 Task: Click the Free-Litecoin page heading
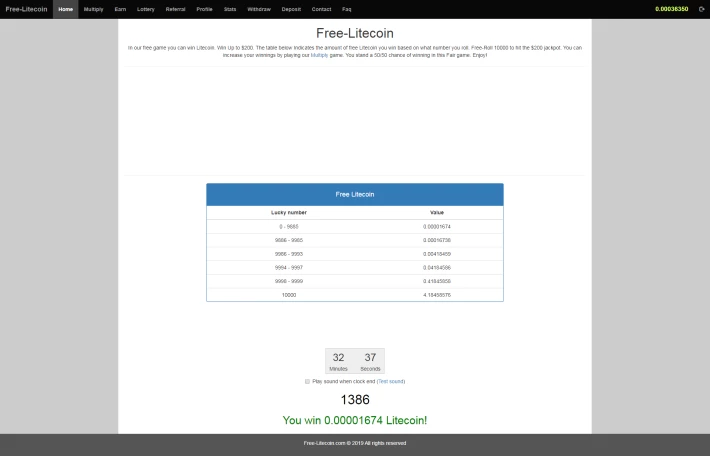point(355,33)
